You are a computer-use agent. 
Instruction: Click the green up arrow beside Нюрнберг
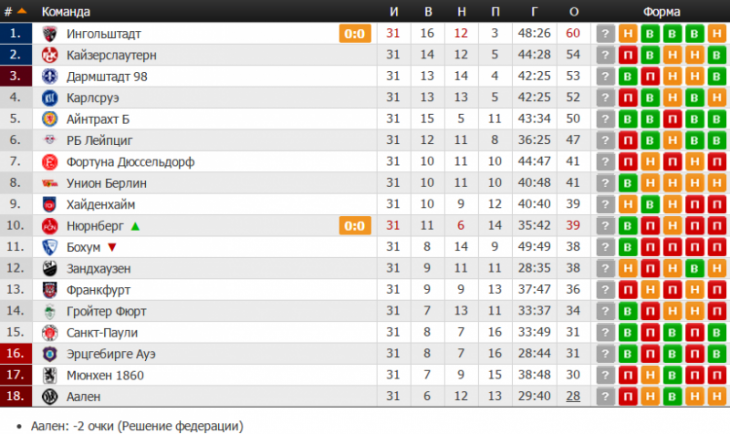(x=136, y=226)
